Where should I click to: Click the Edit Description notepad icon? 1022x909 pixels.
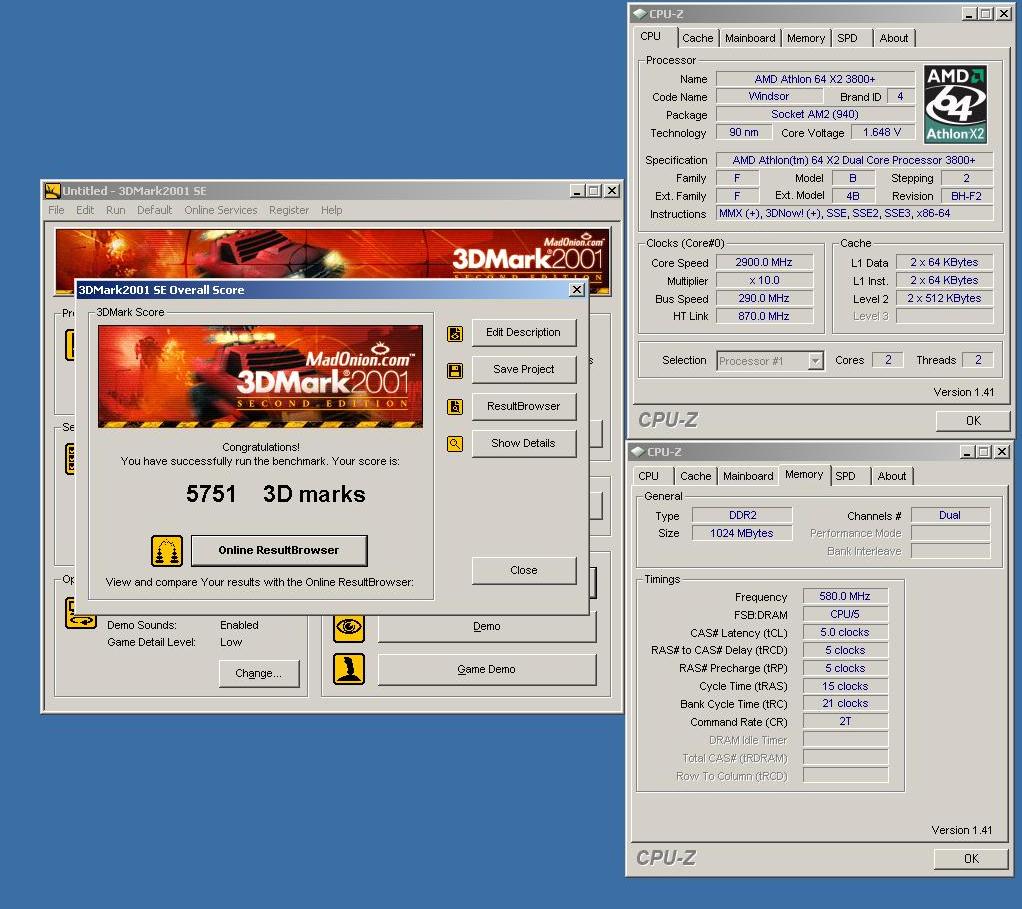(455, 334)
